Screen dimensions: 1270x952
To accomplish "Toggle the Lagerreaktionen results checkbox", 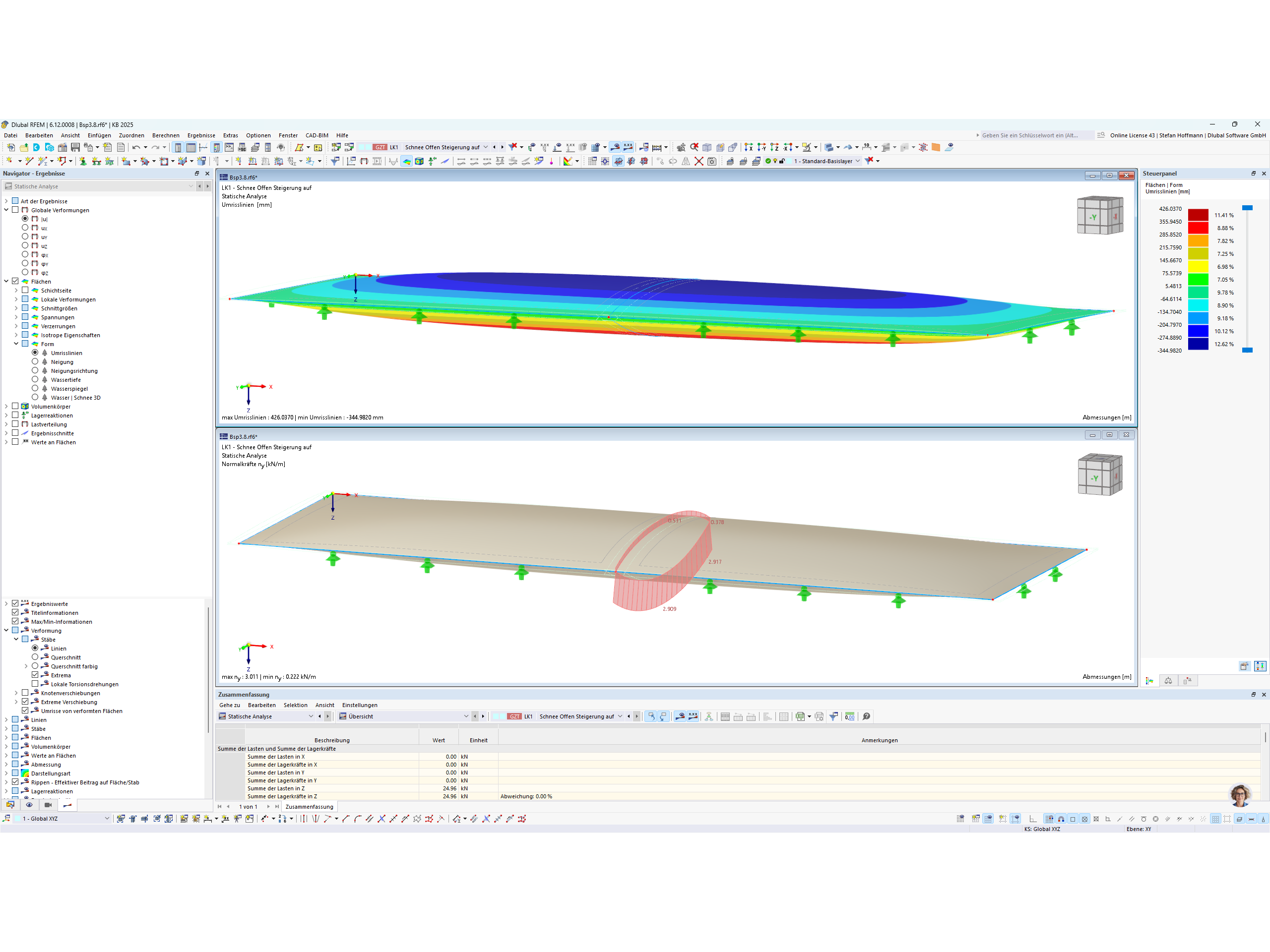I will [15, 415].
